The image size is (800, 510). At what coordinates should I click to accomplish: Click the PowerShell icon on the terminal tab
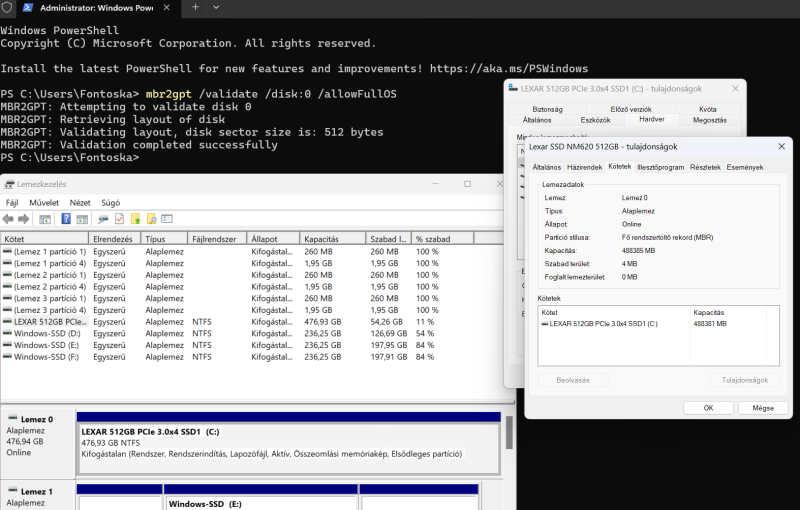pyautogui.click(x=28, y=8)
